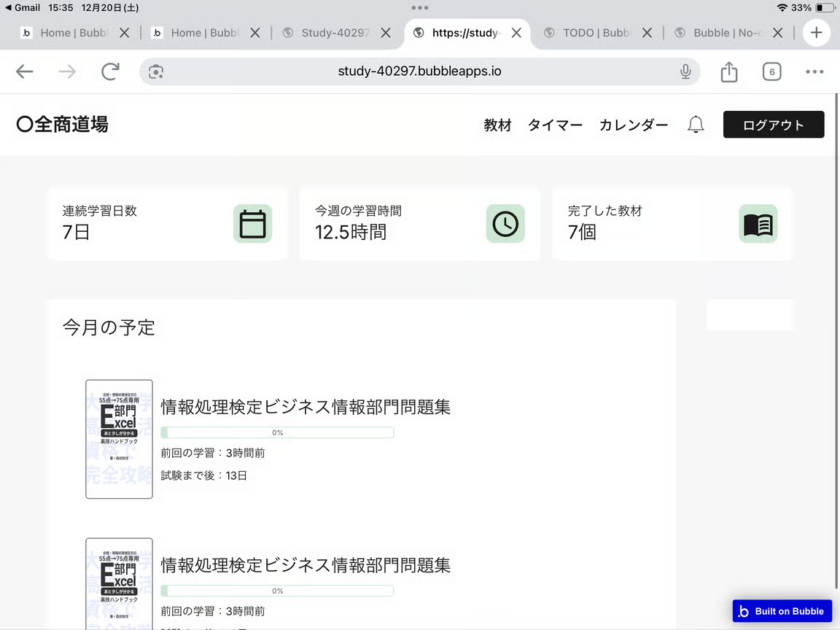Tap the browser Share icon
The height and width of the screenshot is (630, 840).
[x=729, y=72]
